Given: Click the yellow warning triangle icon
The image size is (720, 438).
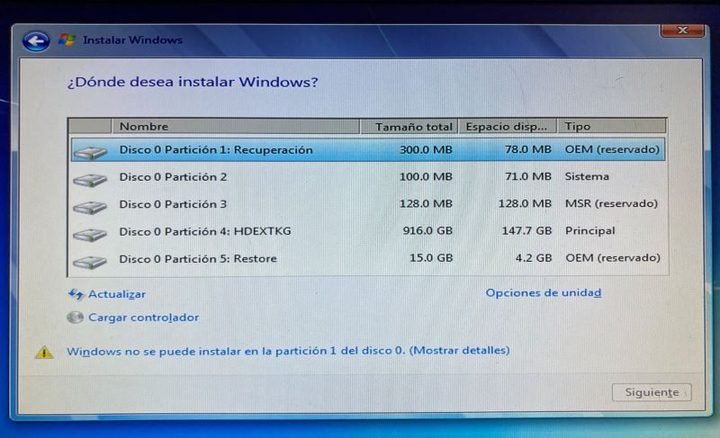Looking at the screenshot, I should [44, 352].
